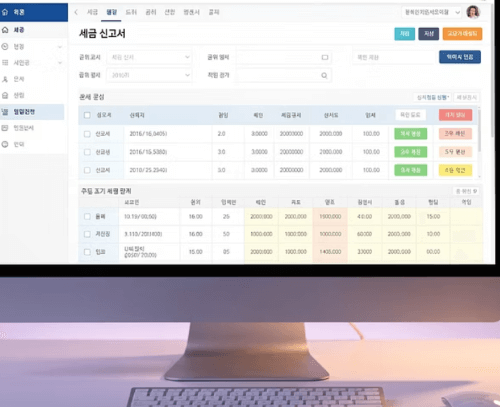Open the first filter dropdown above the year selector

(x=149, y=57)
